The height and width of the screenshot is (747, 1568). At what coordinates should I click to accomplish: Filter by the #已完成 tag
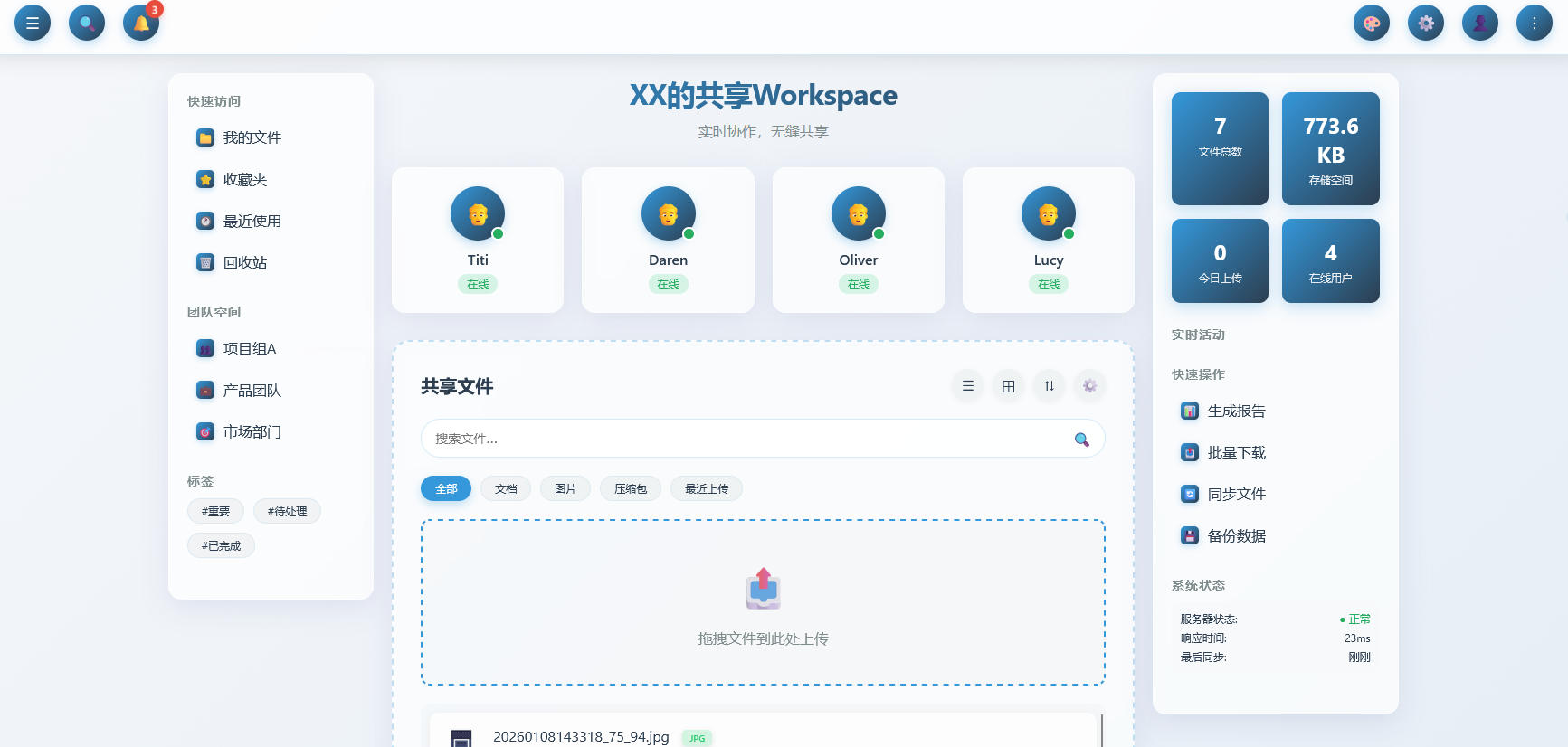click(x=221, y=545)
